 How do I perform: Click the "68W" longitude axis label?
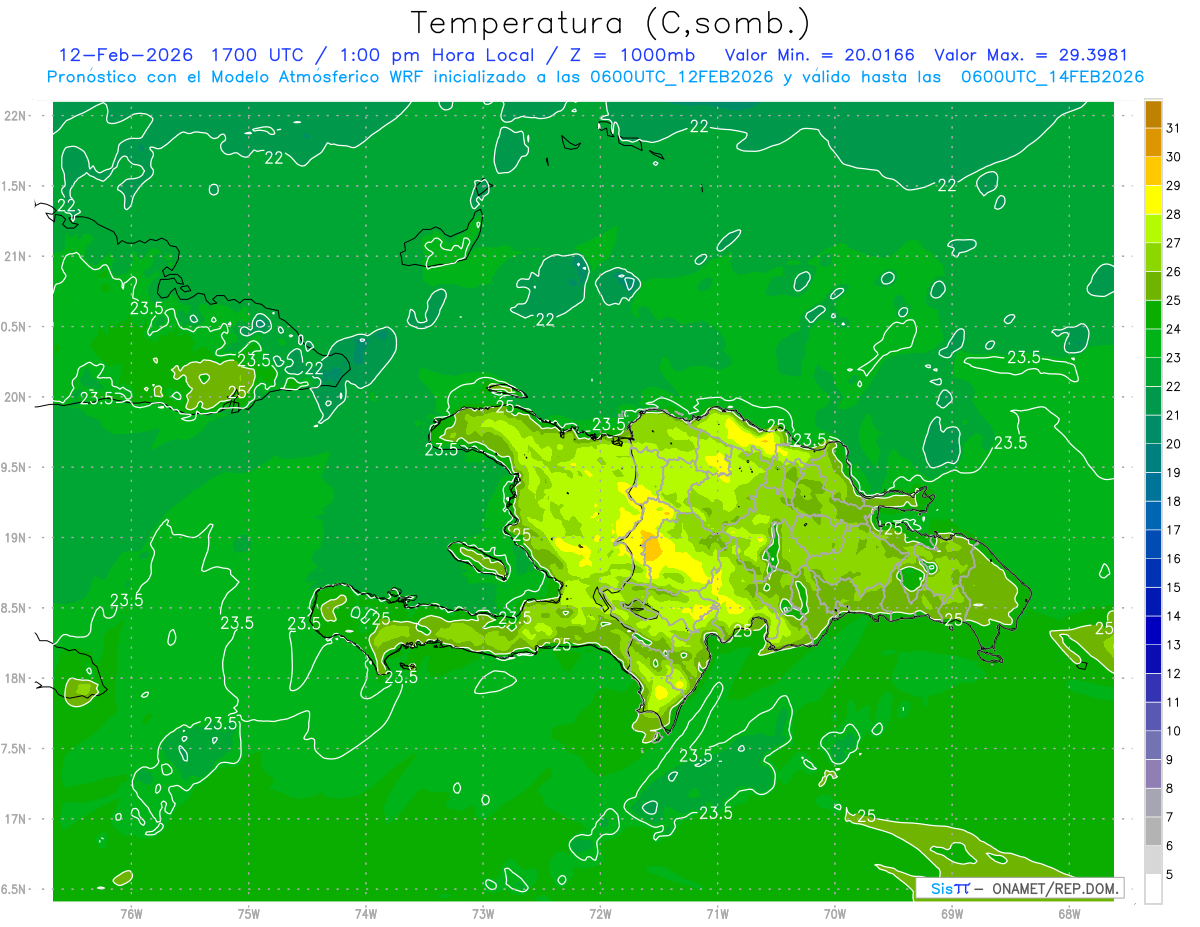click(x=1069, y=913)
